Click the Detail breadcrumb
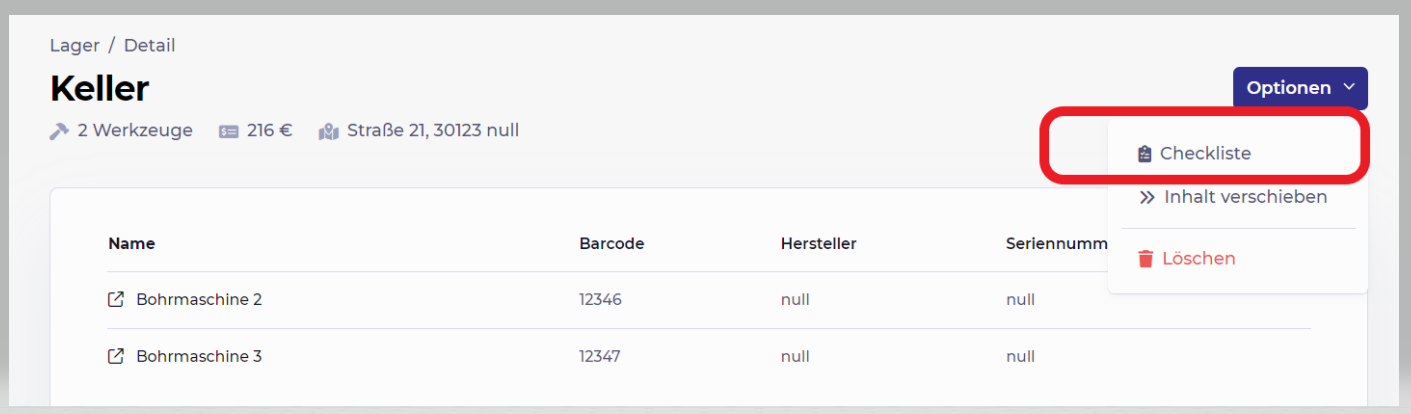Image resolution: width=1411 pixels, height=414 pixels. pos(149,45)
